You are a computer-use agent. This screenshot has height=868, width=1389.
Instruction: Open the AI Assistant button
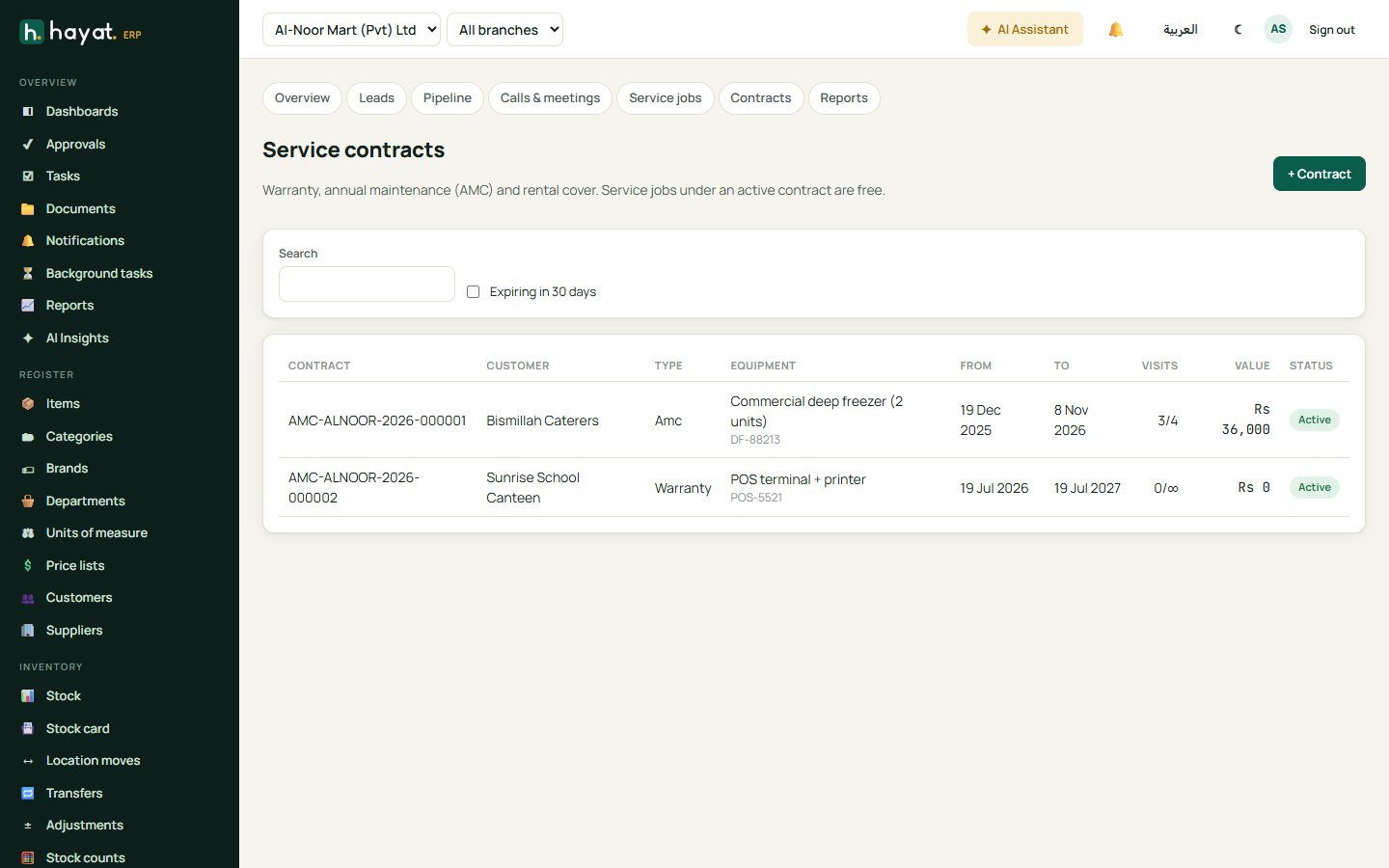(x=1024, y=30)
